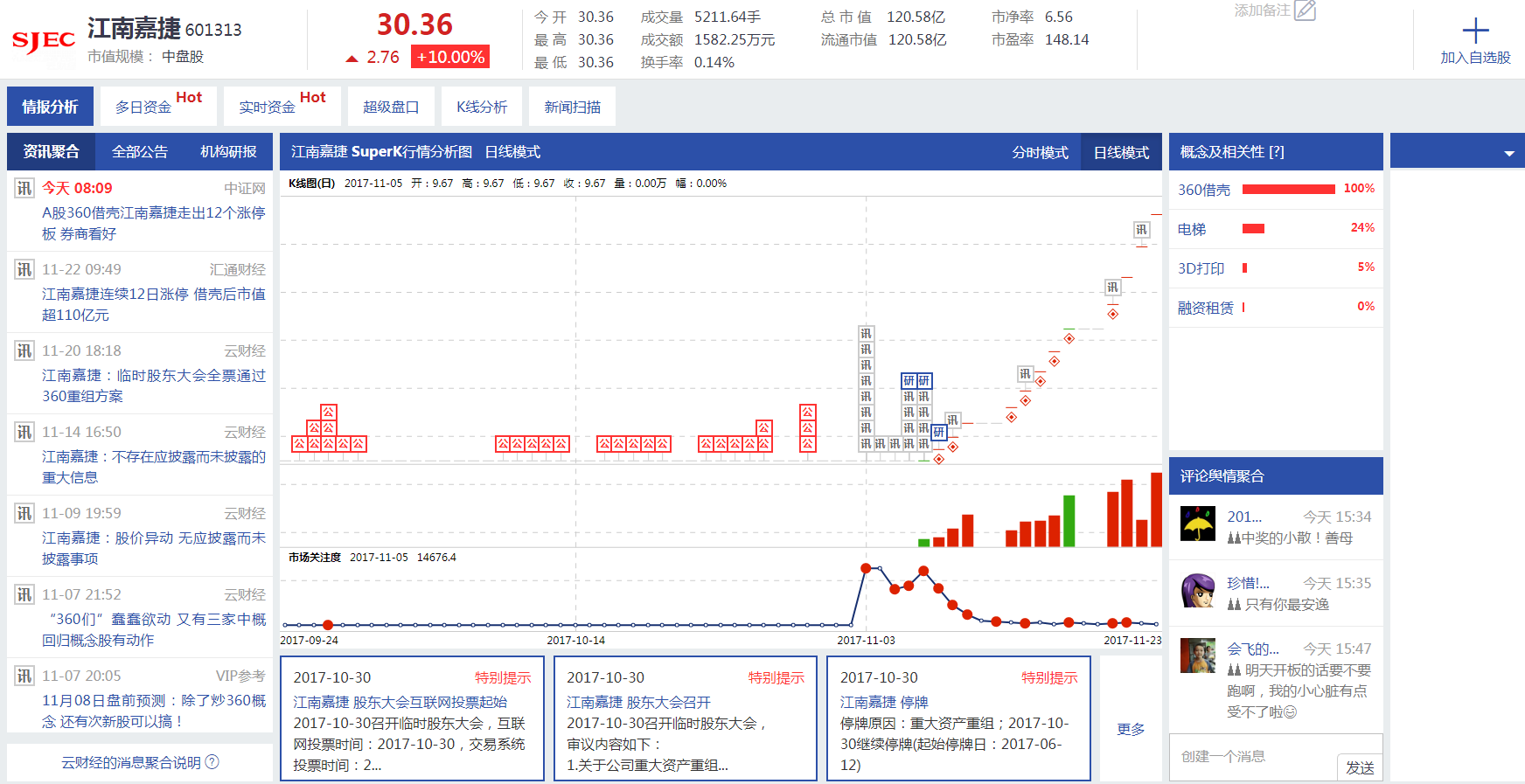
Task: Select the 资讯聚合 sub-tab
Action: coord(51,151)
